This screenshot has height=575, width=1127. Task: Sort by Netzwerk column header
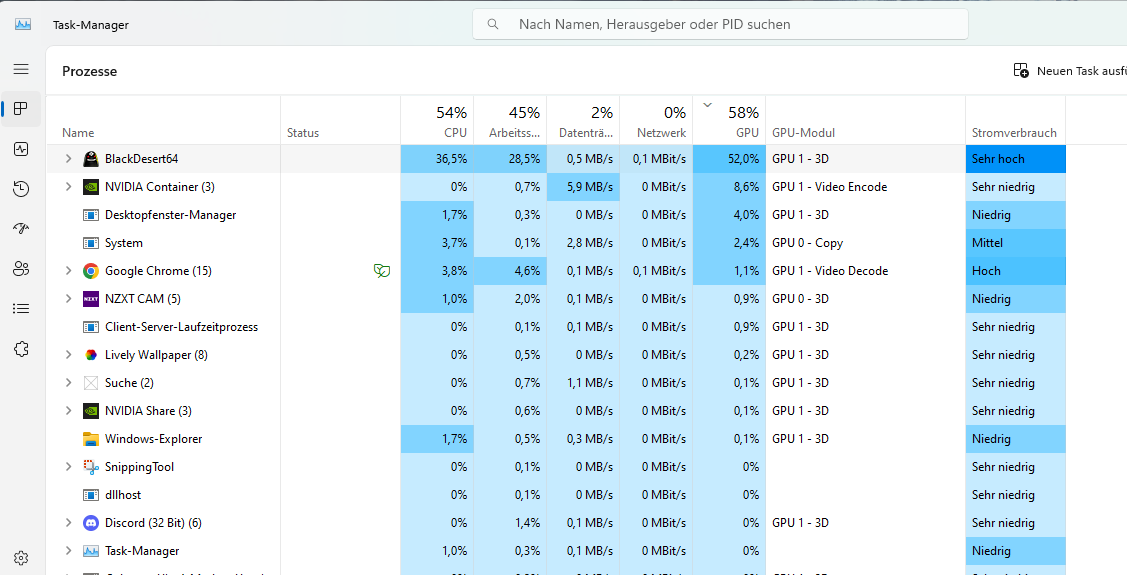tap(656, 120)
